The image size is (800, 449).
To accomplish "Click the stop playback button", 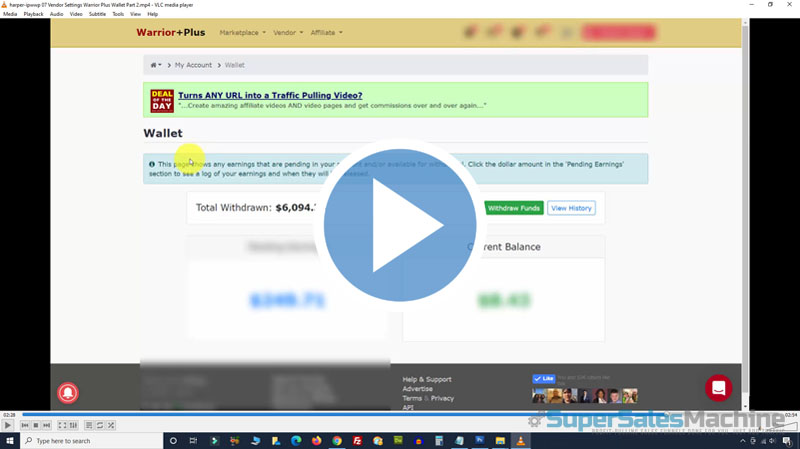I will pyautogui.click(x=35, y=425).
